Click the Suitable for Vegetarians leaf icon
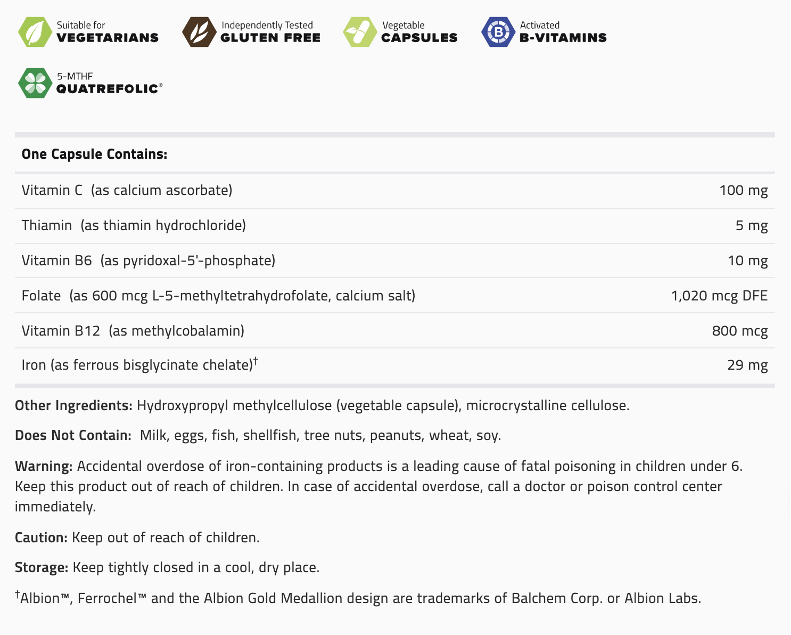The image size is (791, 635). [33, 32]
